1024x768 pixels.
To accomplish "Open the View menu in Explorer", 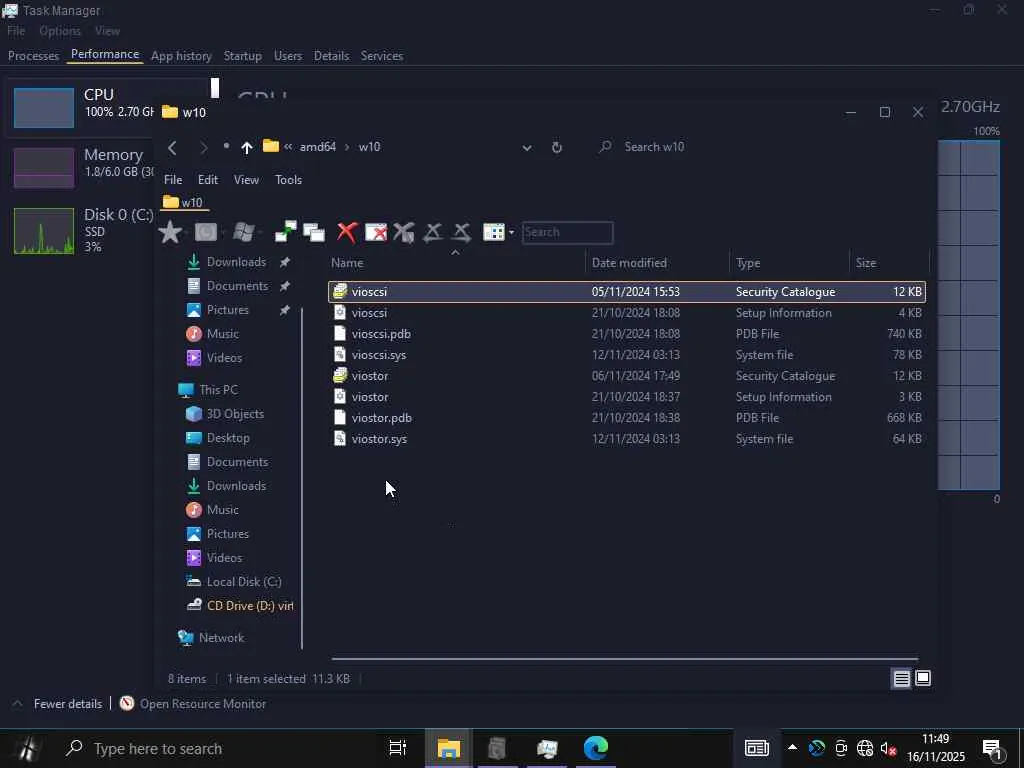I will tap(246, 180).
